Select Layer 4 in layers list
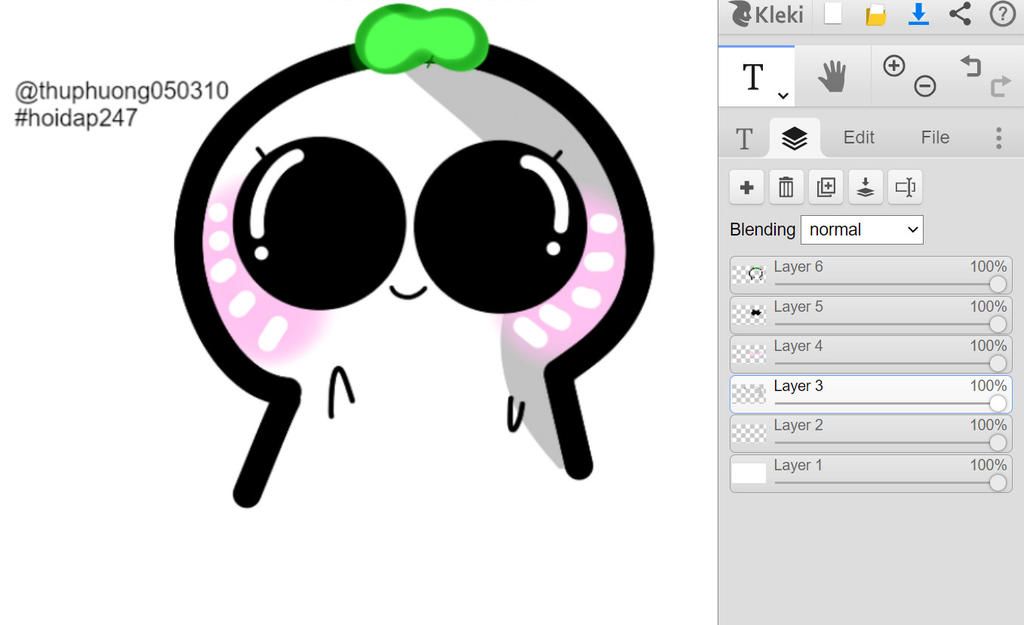Viewport: 1024px width, 625px height. click(871, 354)
